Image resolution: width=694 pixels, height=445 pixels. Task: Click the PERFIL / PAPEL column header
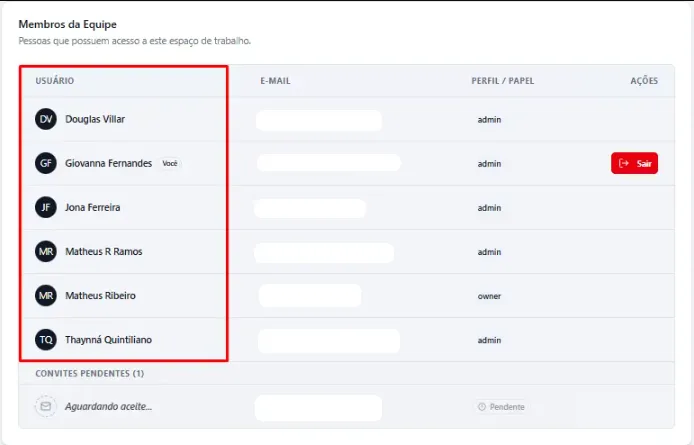click(503, 81)
